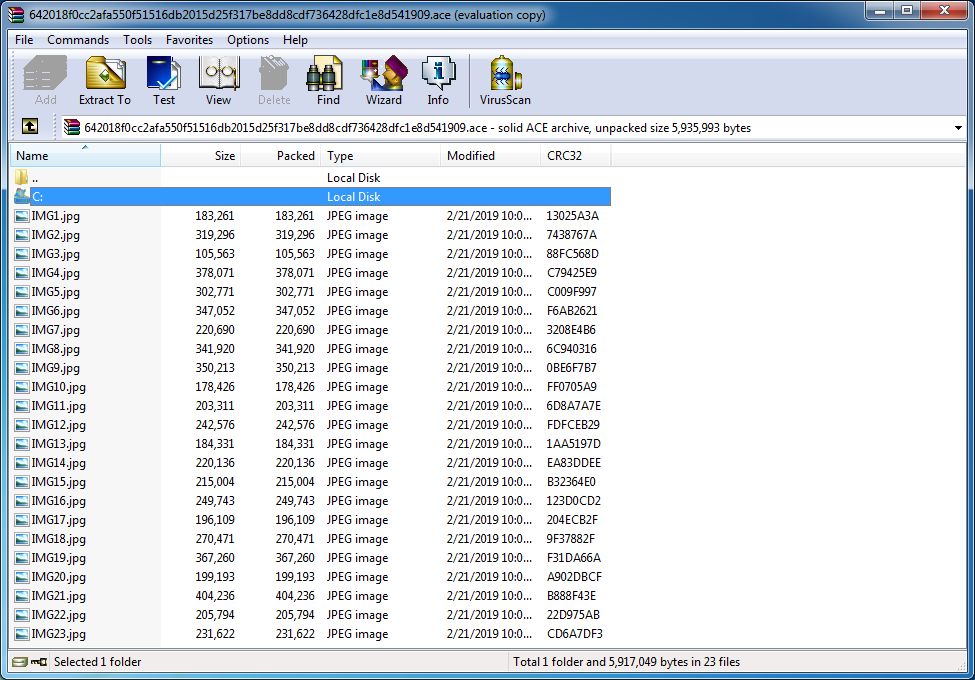Start VirusScan on the archive
The image size is (975, 680).
[505, 81]
